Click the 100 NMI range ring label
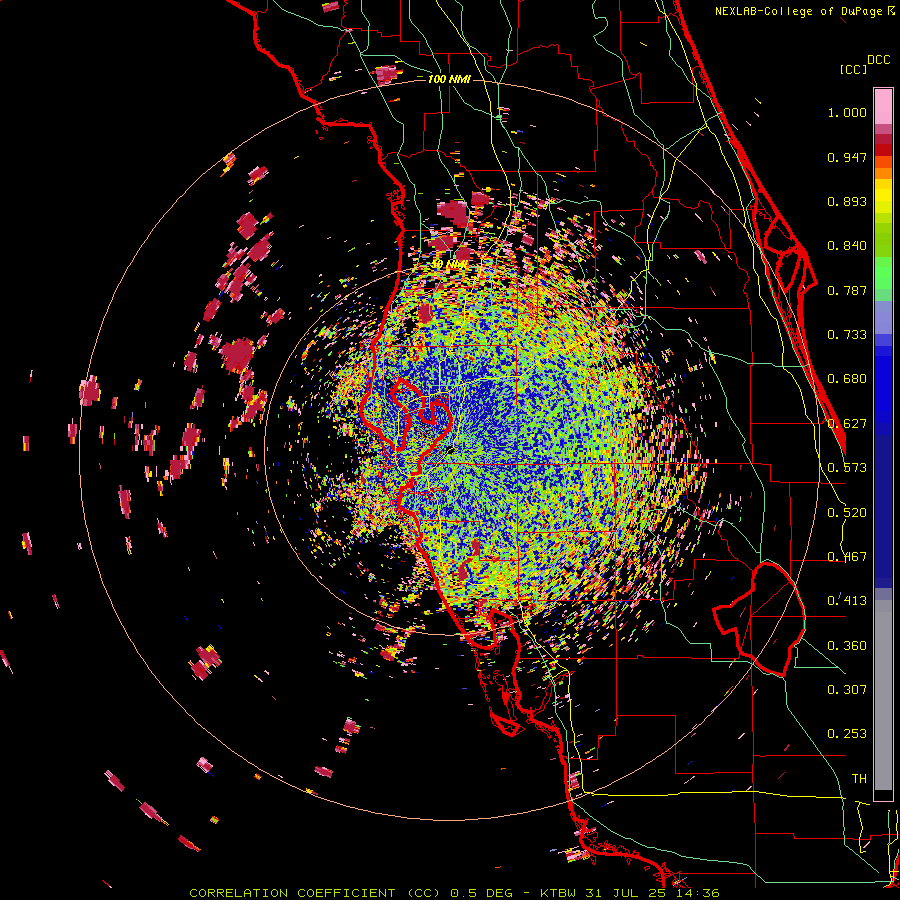 point(449,79)
